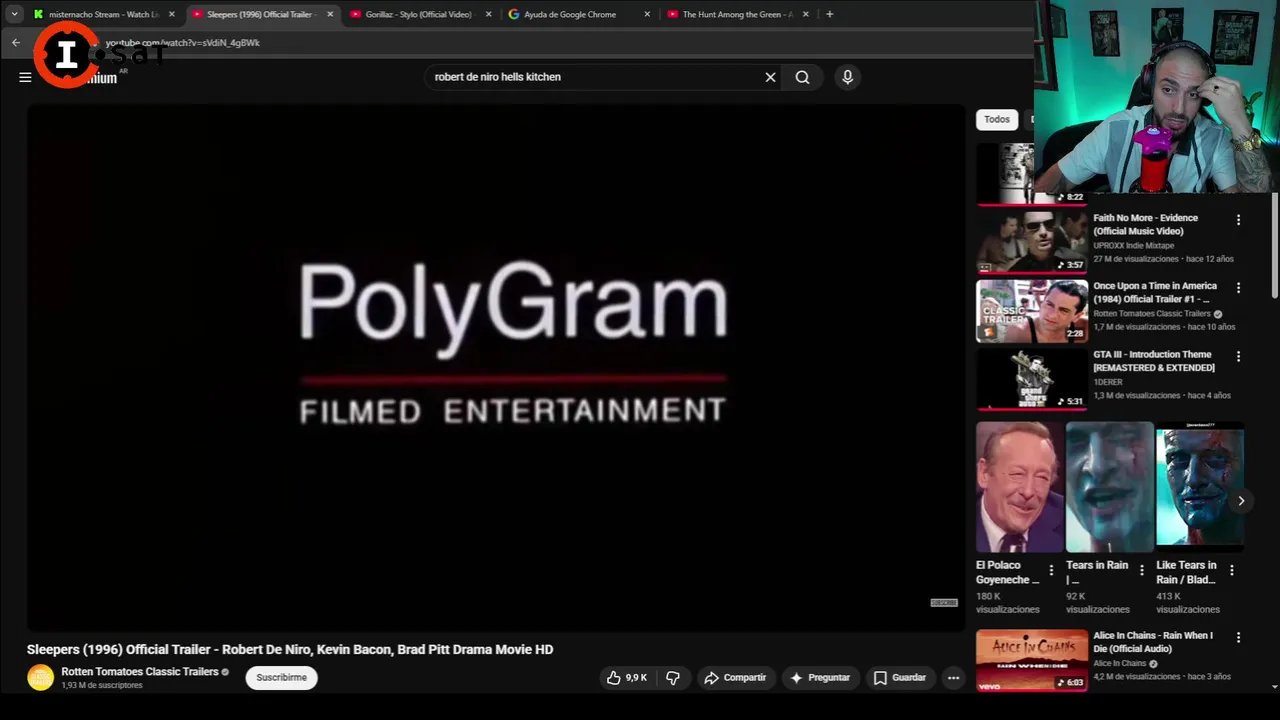This screenshot has height=720, width=1280.
Task: Open Rotten Tomatoes Classic Trailers channel name
Action: pyautogui.click(x=140, y=672)
